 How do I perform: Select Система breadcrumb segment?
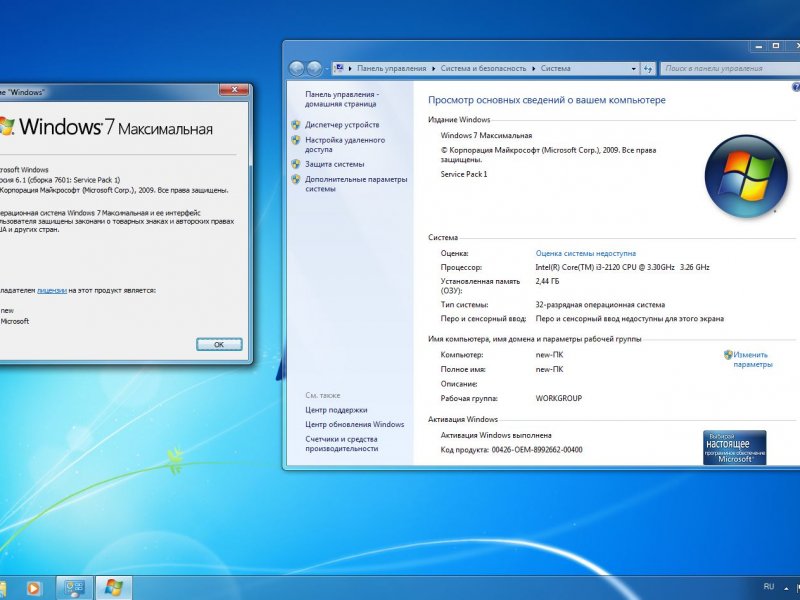click(556, 68)
